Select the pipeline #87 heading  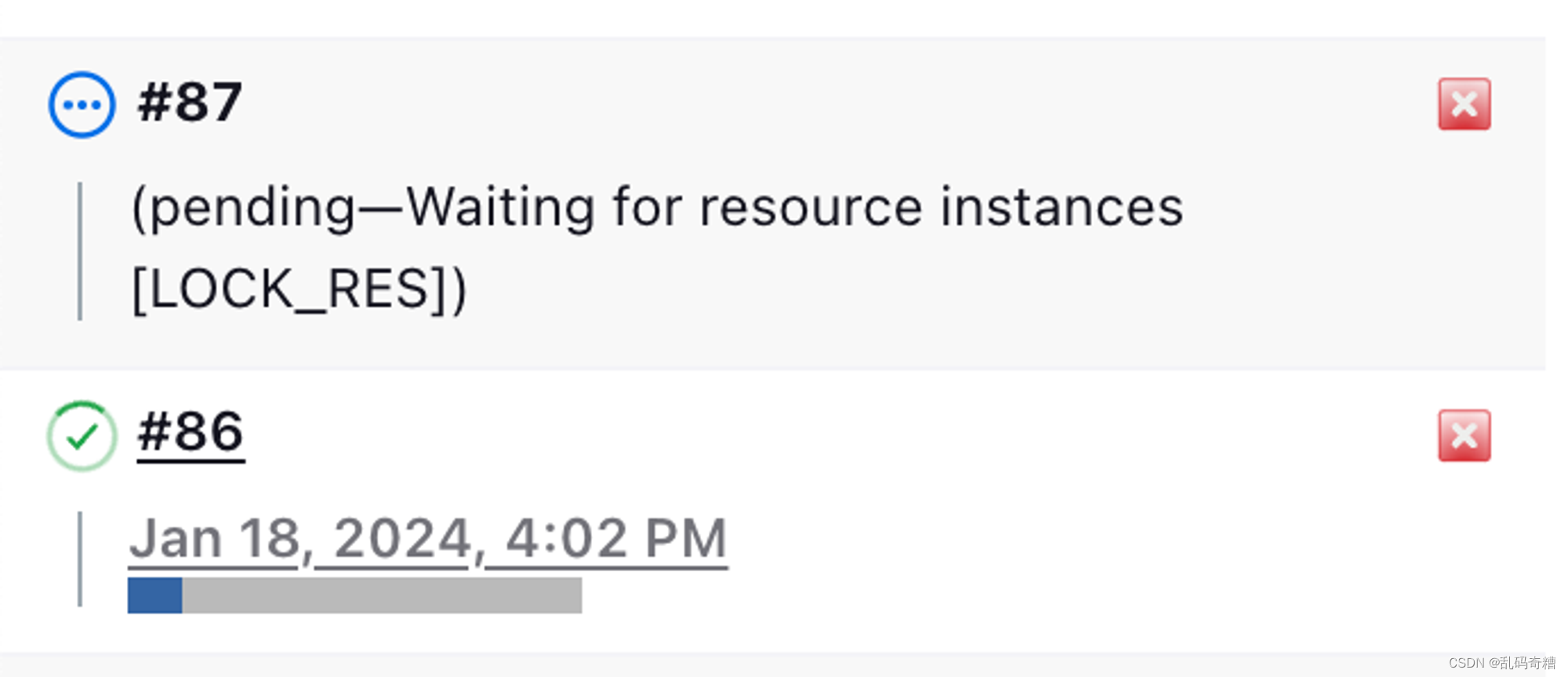pyautogui.click(x=188, y=100)
